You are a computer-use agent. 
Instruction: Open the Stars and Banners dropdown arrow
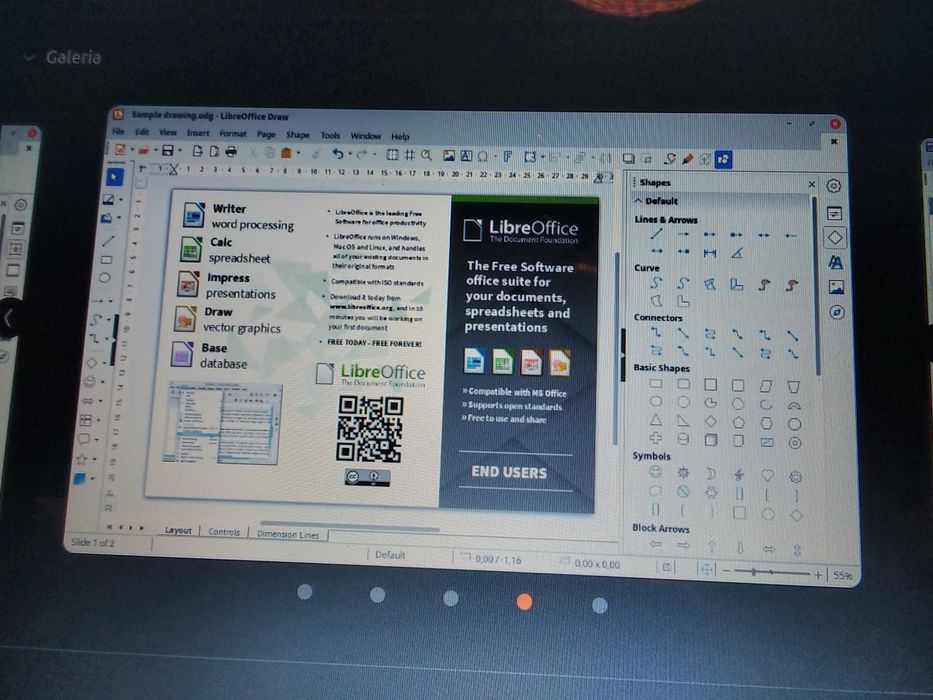tap(93, 460)
